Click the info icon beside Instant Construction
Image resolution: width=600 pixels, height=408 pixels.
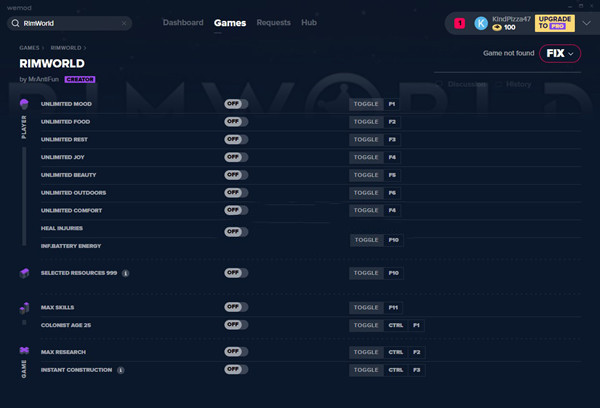click(121, 370)
